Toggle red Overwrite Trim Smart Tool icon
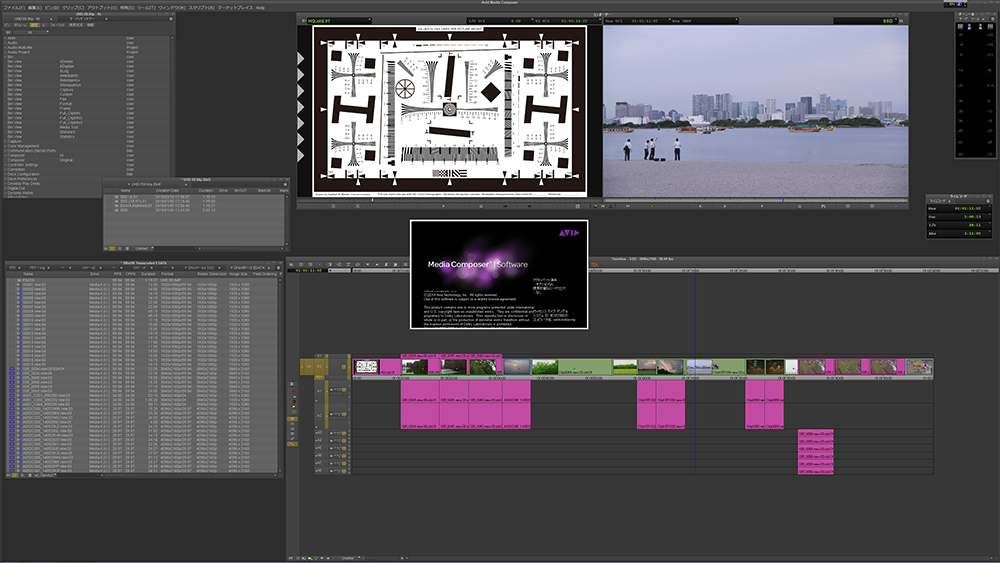This screenshot has height=563, width=1000. (x=294, y=402)
